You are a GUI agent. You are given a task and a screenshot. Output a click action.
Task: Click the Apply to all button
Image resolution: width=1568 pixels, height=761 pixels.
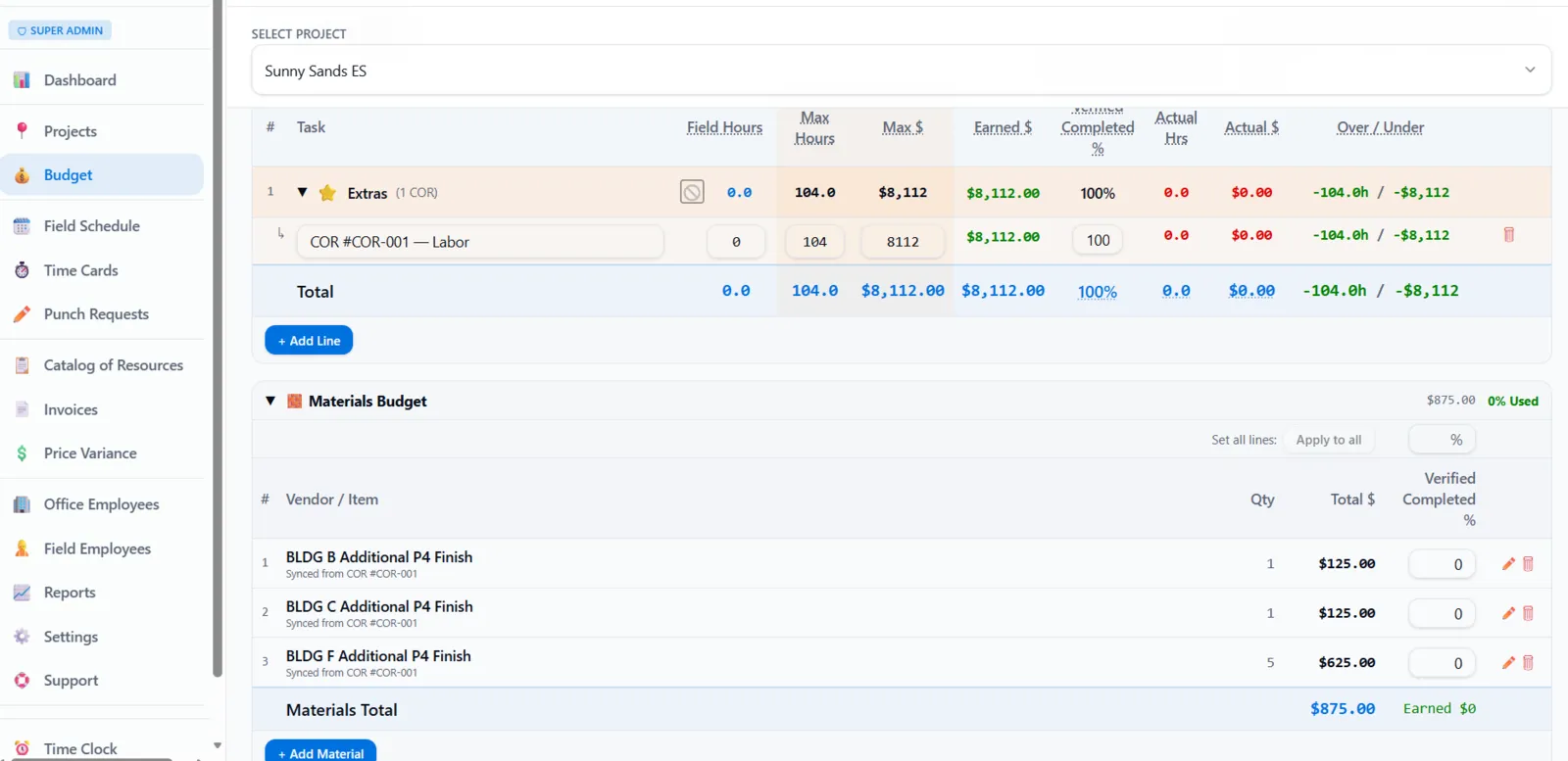click(x=1328, y=440)
